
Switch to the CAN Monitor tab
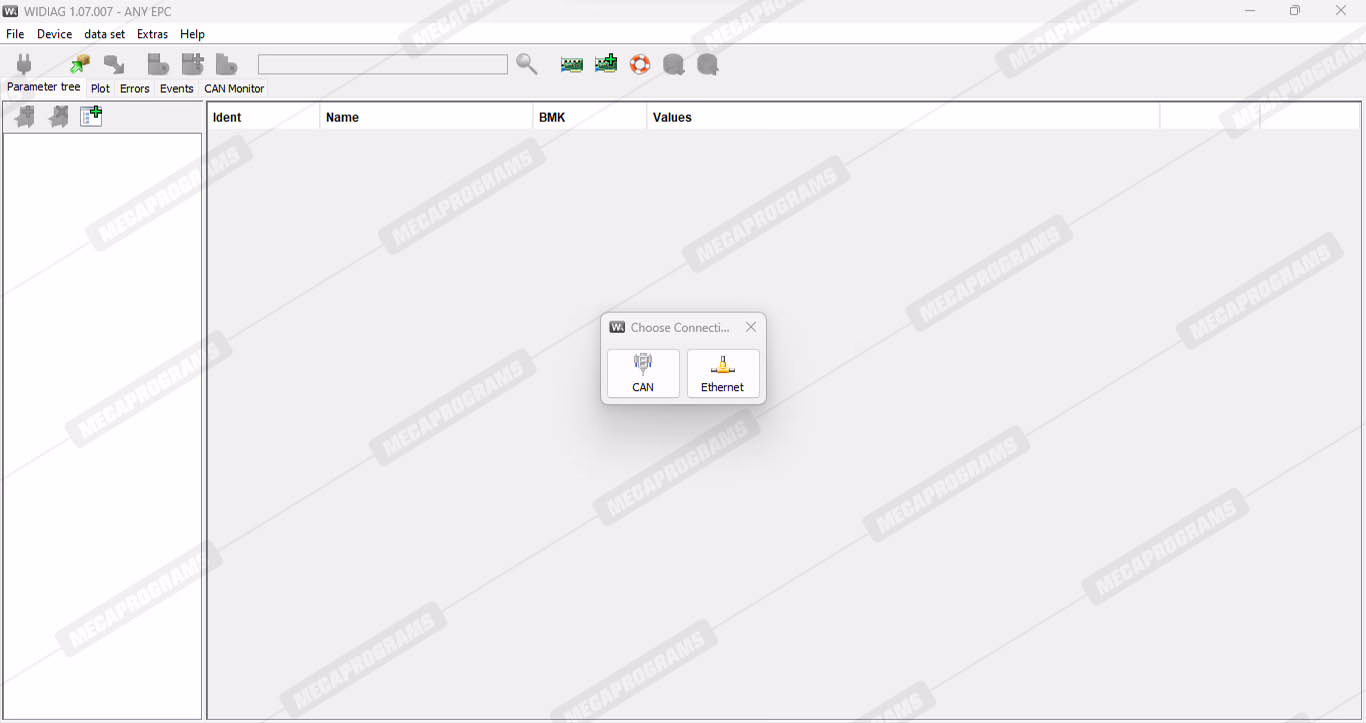pyautogui.click(x=234, y=88)
